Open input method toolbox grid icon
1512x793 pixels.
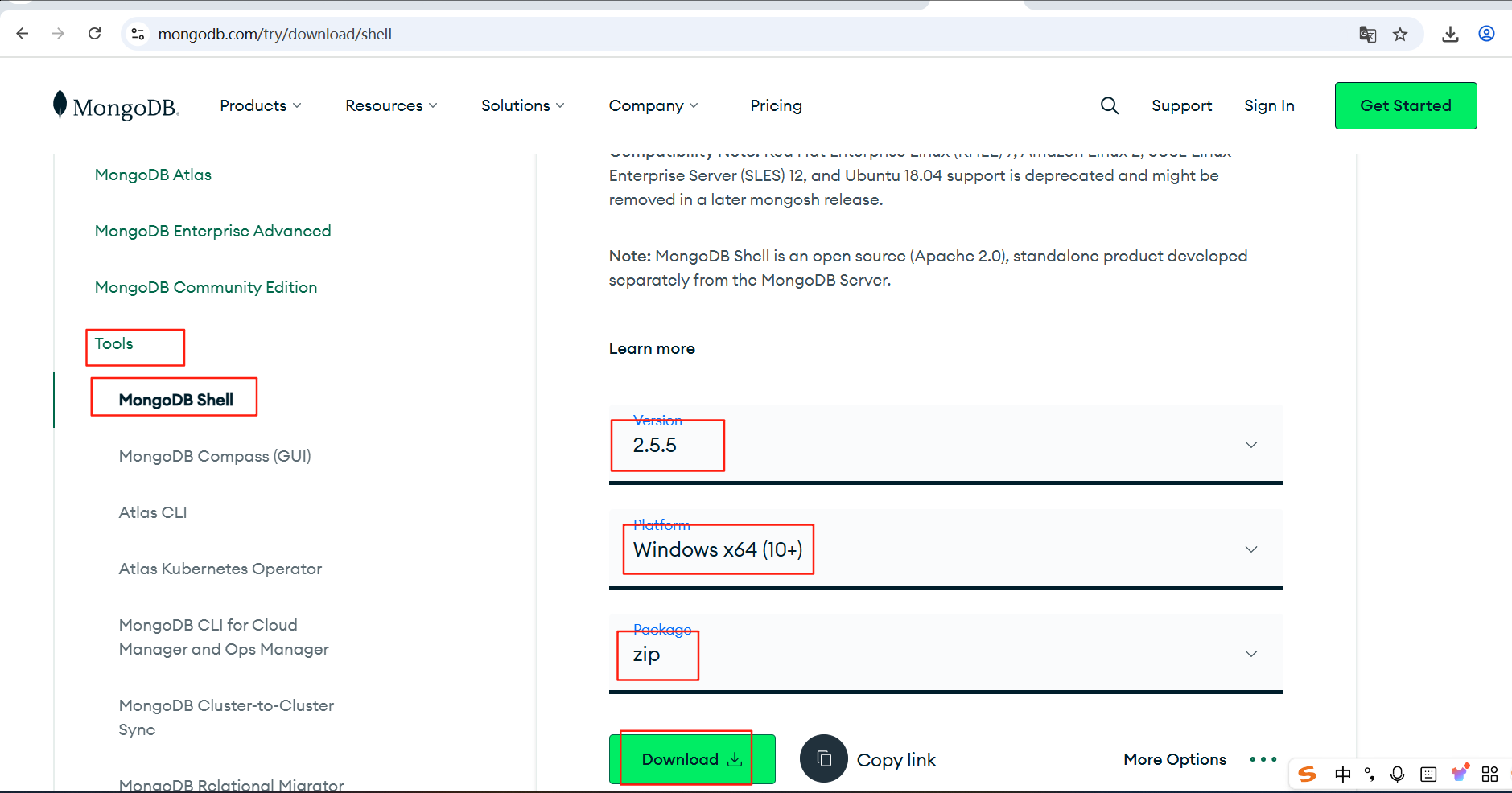tap(1489, 774)
